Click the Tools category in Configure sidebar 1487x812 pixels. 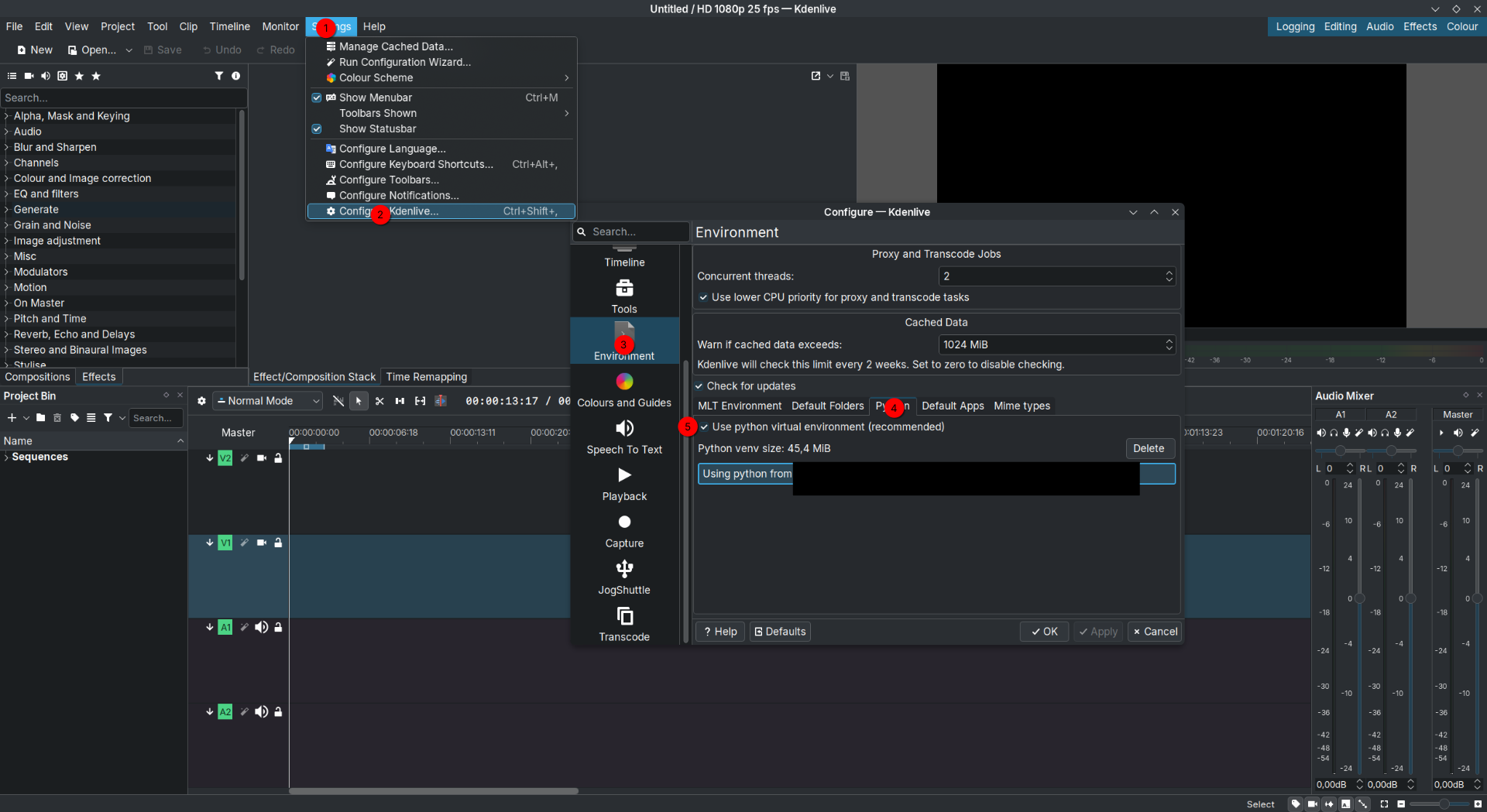(x=624, y=296)
